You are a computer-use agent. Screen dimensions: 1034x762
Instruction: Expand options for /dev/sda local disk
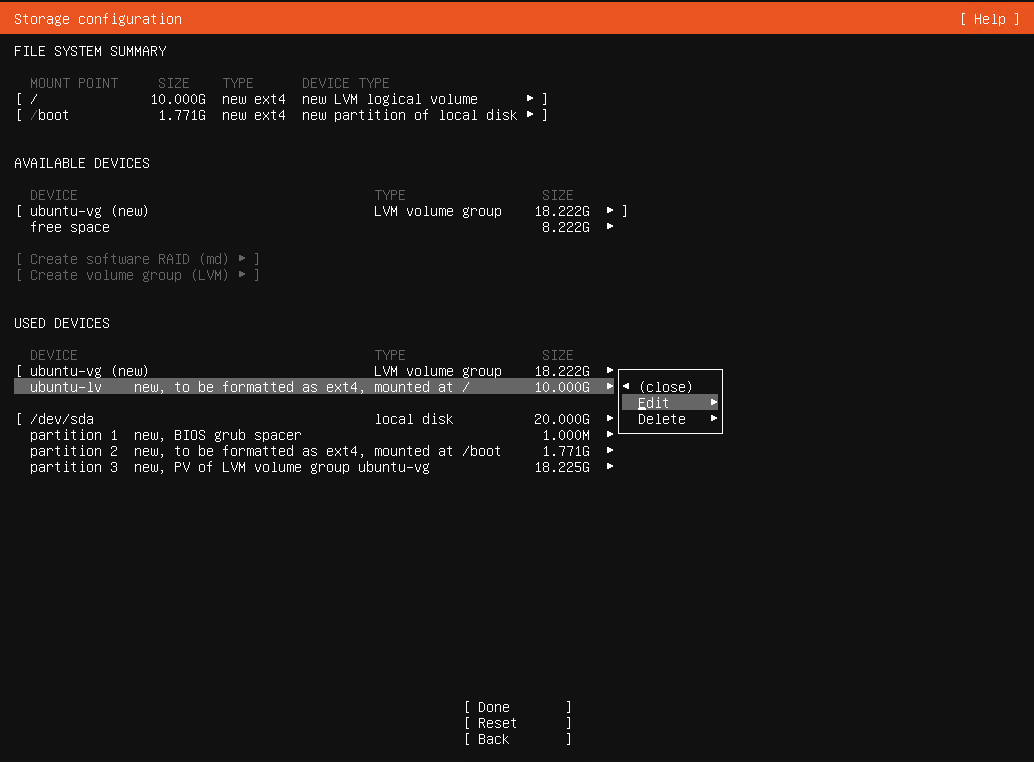[610, 419]
